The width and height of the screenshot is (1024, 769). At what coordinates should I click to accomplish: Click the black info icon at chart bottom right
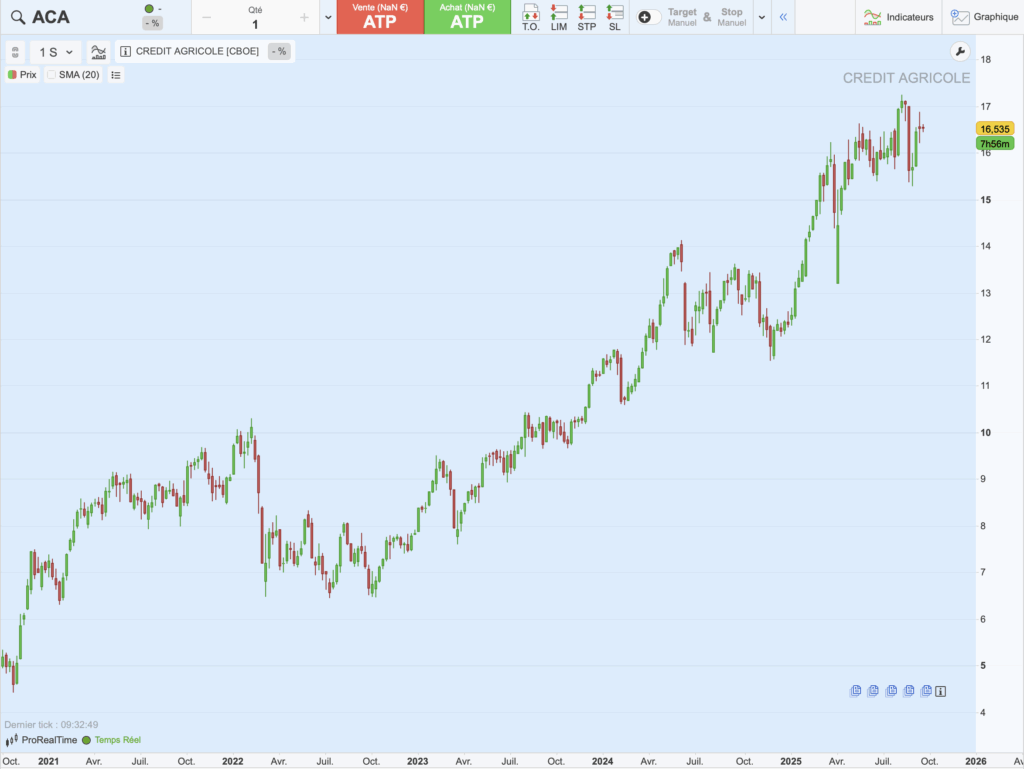tap(941, 691)
